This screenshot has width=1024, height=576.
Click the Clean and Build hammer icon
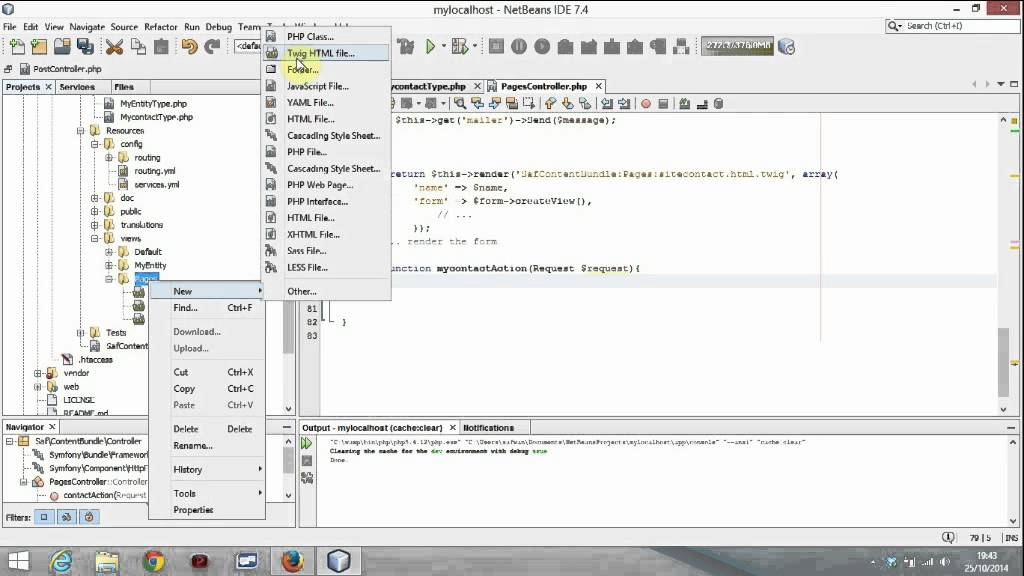point(406,46)
